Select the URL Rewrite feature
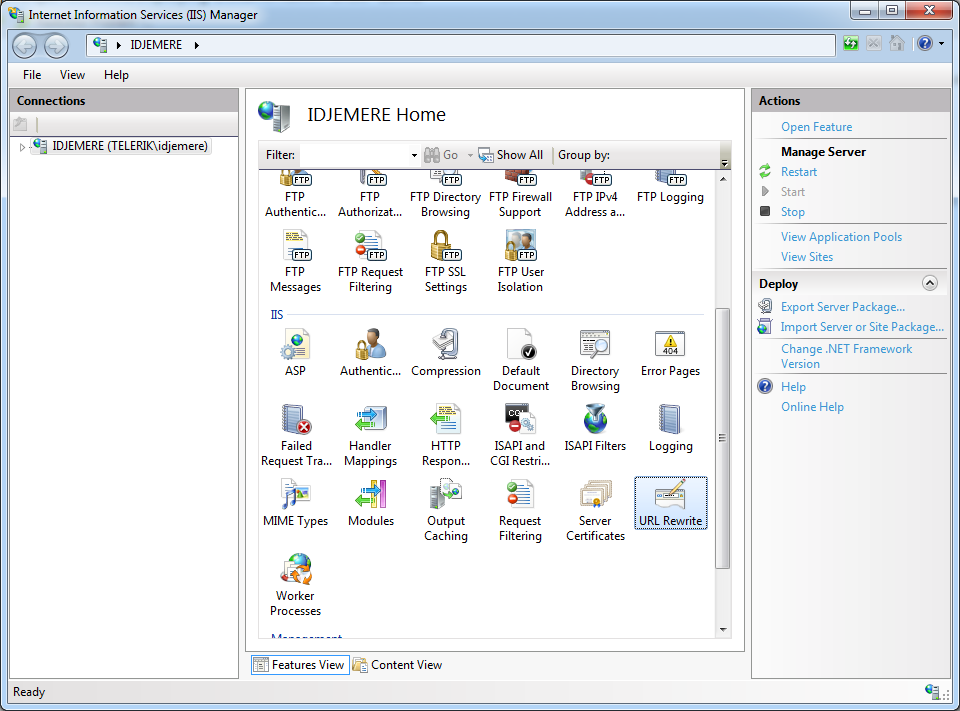960x711 pixels. click(670, 503)
